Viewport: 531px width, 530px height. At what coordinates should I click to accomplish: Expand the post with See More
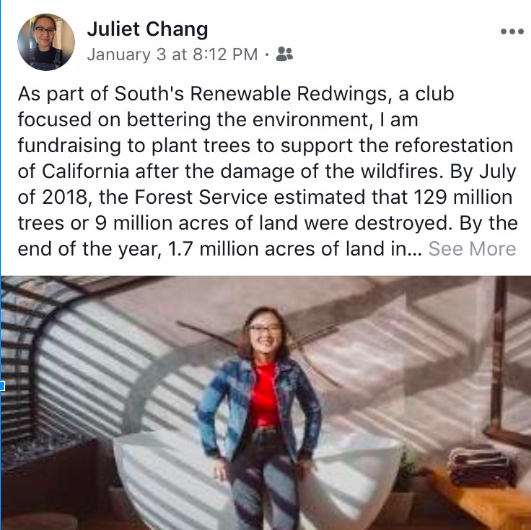pyautogui.click(x=472, y=249)
